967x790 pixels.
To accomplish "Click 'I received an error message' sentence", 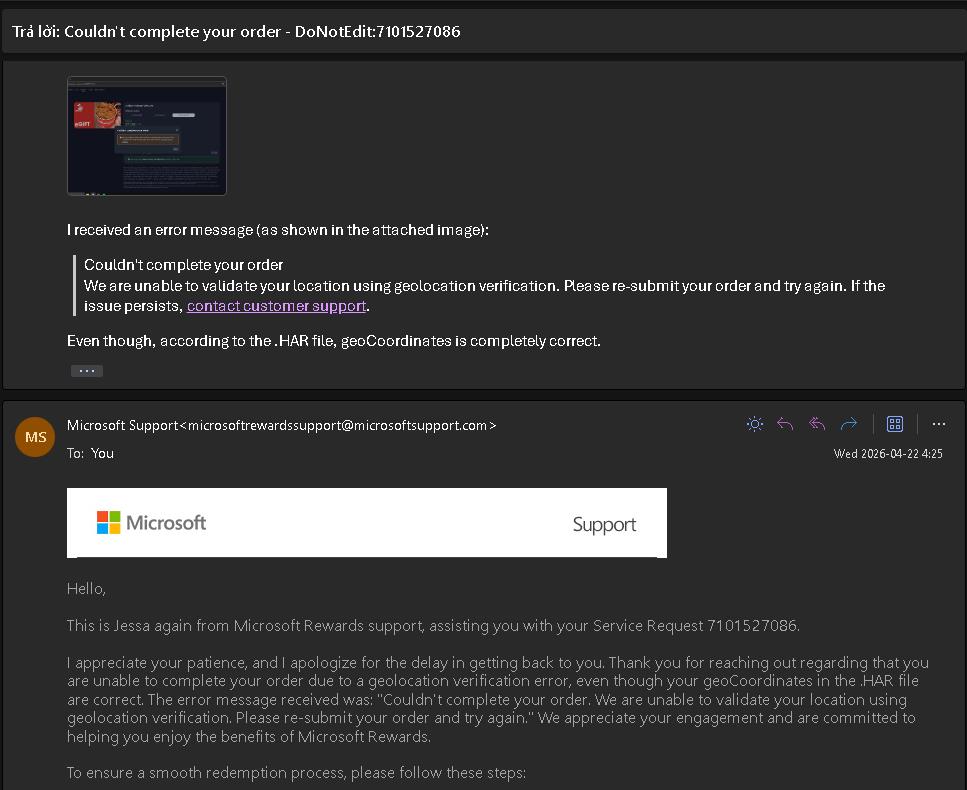I will 278,230.
